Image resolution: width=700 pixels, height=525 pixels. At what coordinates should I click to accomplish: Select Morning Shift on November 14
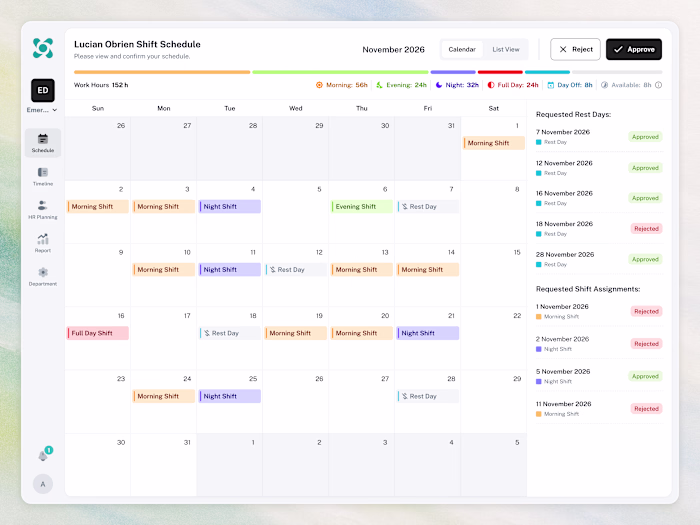[428, 270]
